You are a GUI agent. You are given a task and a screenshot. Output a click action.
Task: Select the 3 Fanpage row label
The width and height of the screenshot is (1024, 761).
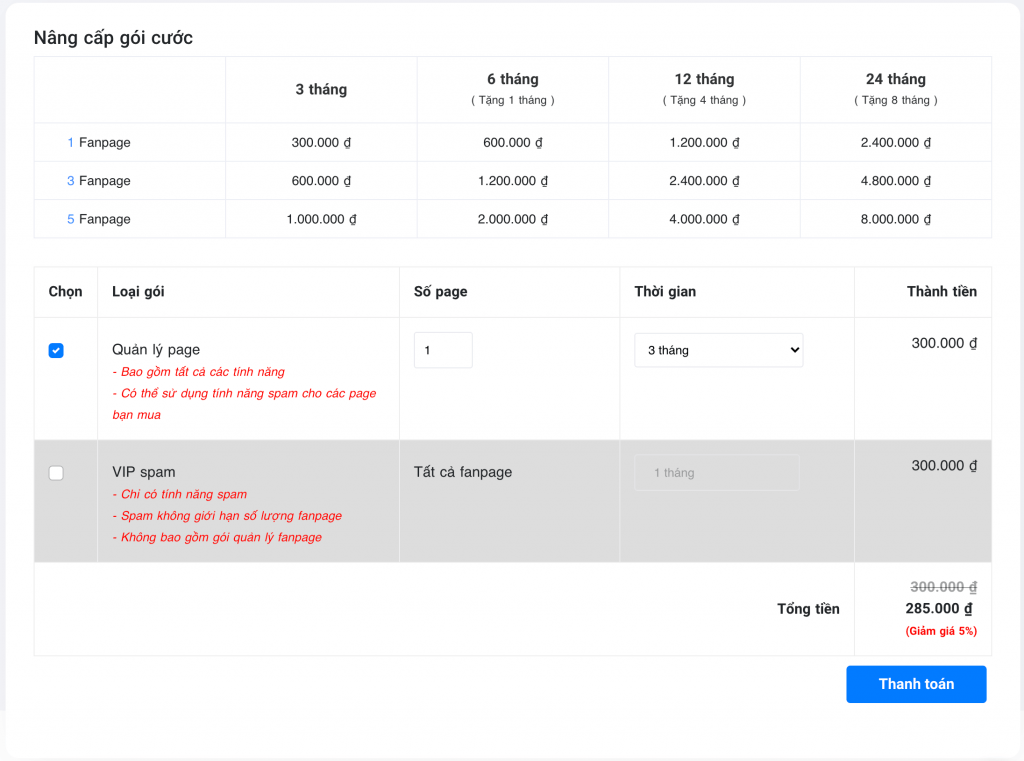[99, 181]
